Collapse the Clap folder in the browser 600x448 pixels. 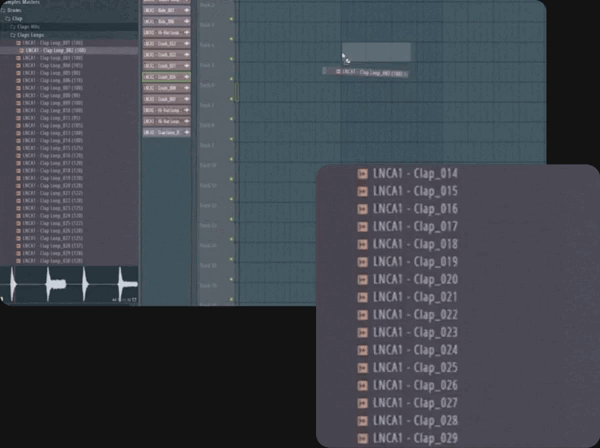click(x=8, y=18)
